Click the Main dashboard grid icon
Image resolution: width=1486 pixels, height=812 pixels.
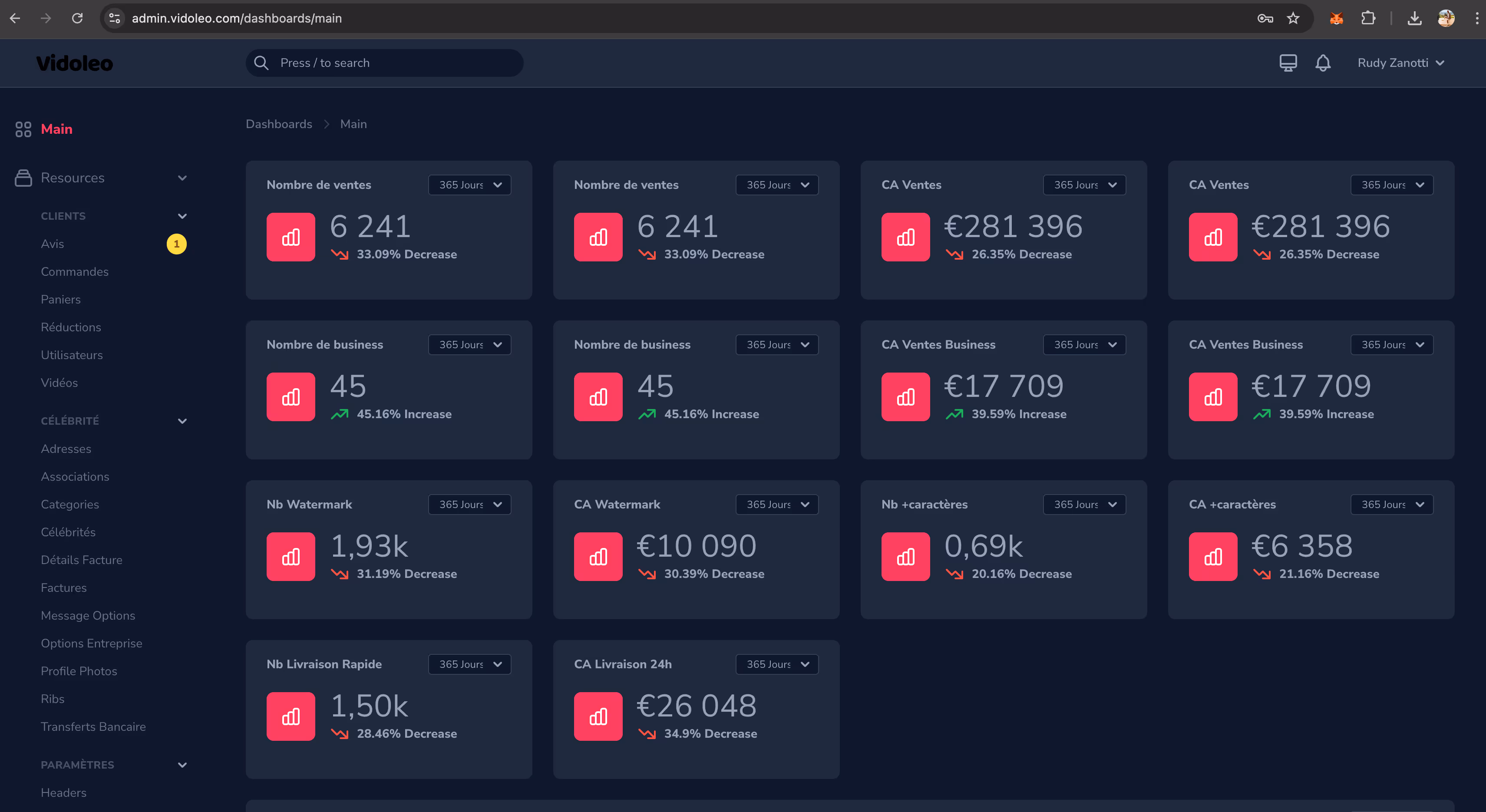point(23,129)
